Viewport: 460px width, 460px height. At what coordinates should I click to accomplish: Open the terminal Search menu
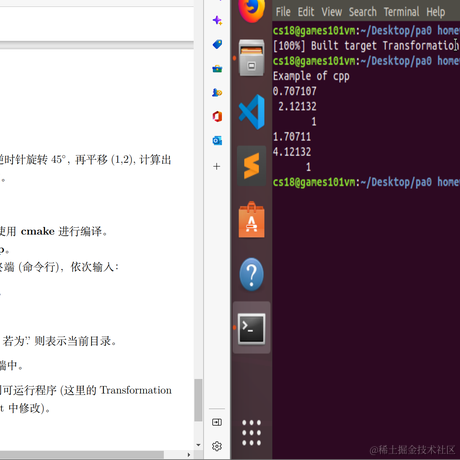point(363,12)
